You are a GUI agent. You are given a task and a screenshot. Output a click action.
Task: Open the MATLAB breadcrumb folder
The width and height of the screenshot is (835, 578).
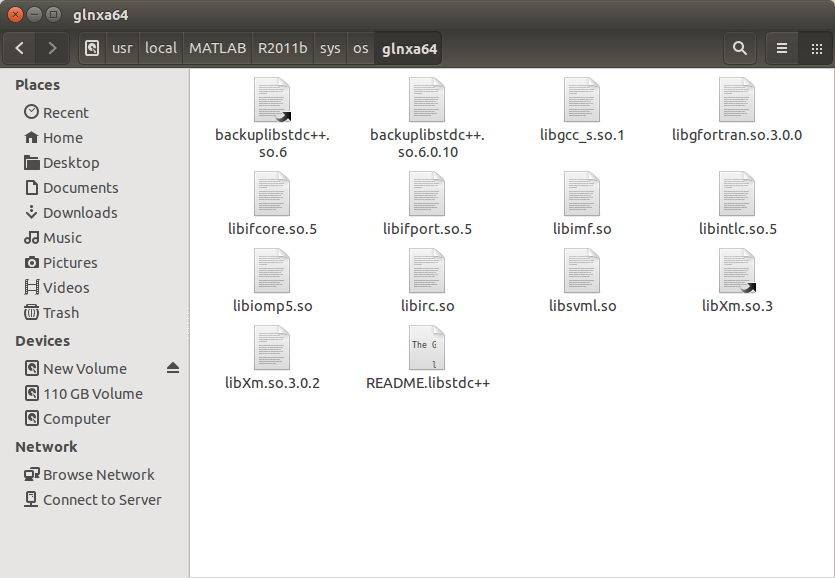coord(217,47)
